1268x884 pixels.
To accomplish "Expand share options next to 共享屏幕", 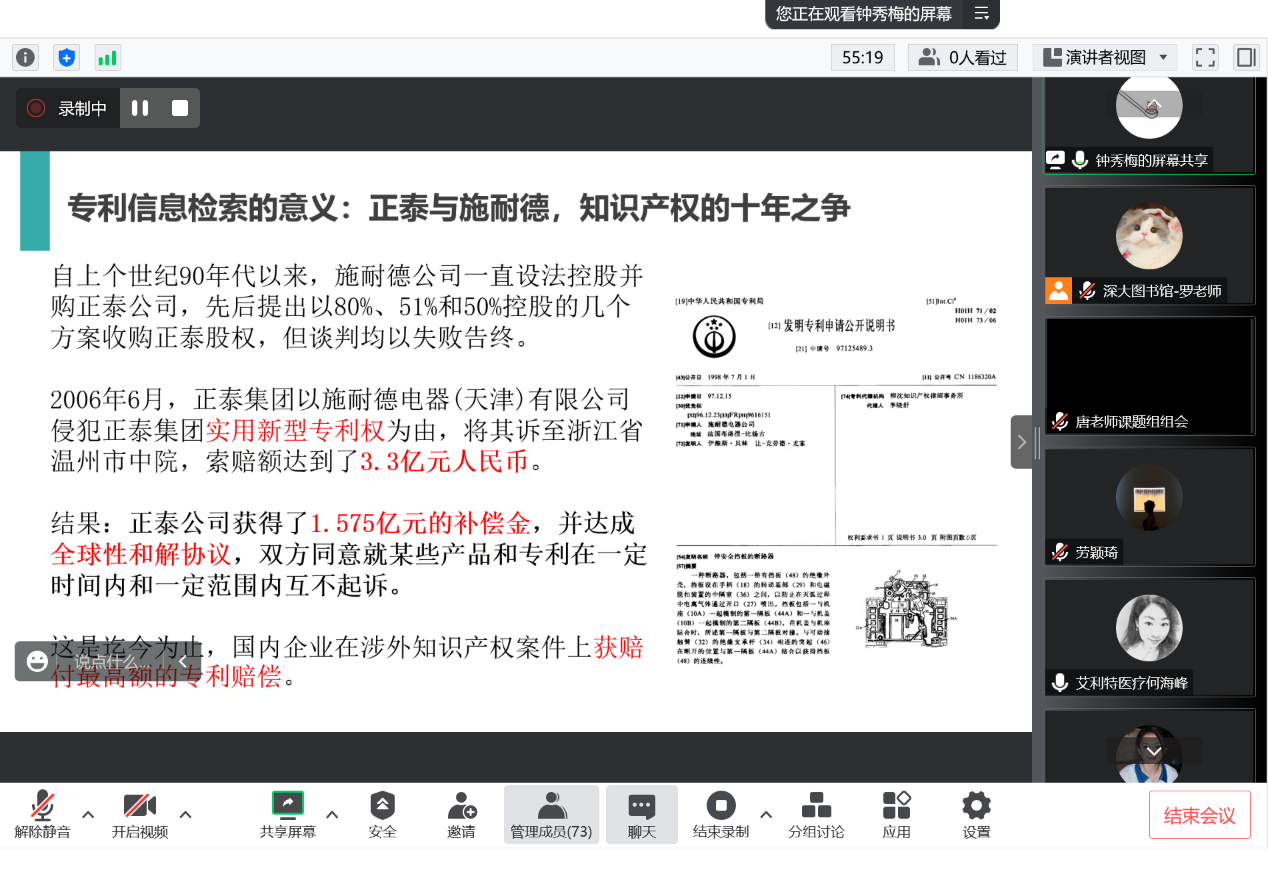I will click(x=332, y=814).
